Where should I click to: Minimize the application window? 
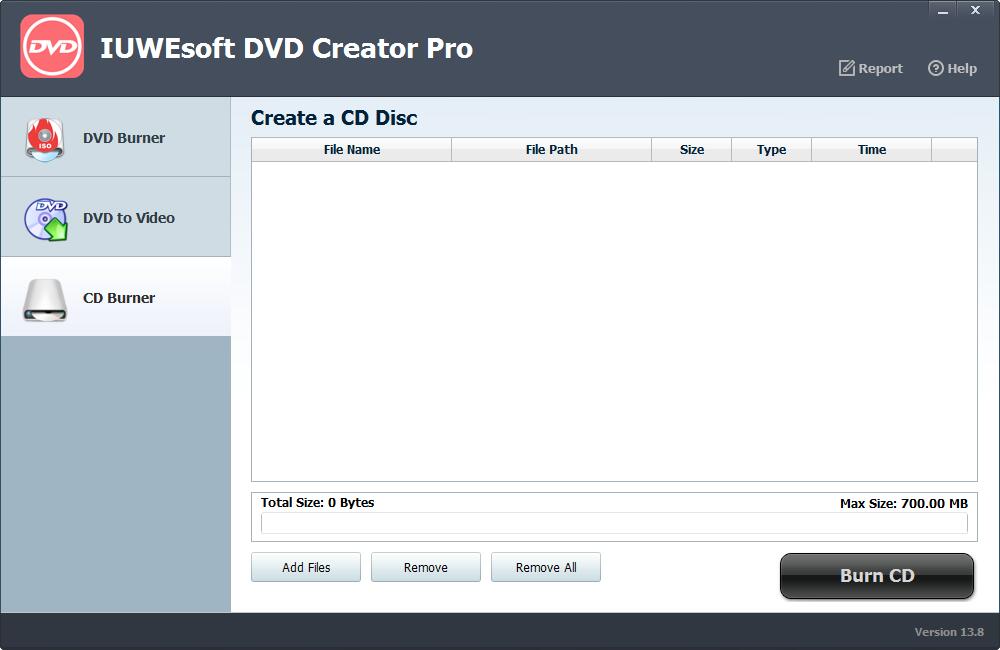[x=943, y=10]
